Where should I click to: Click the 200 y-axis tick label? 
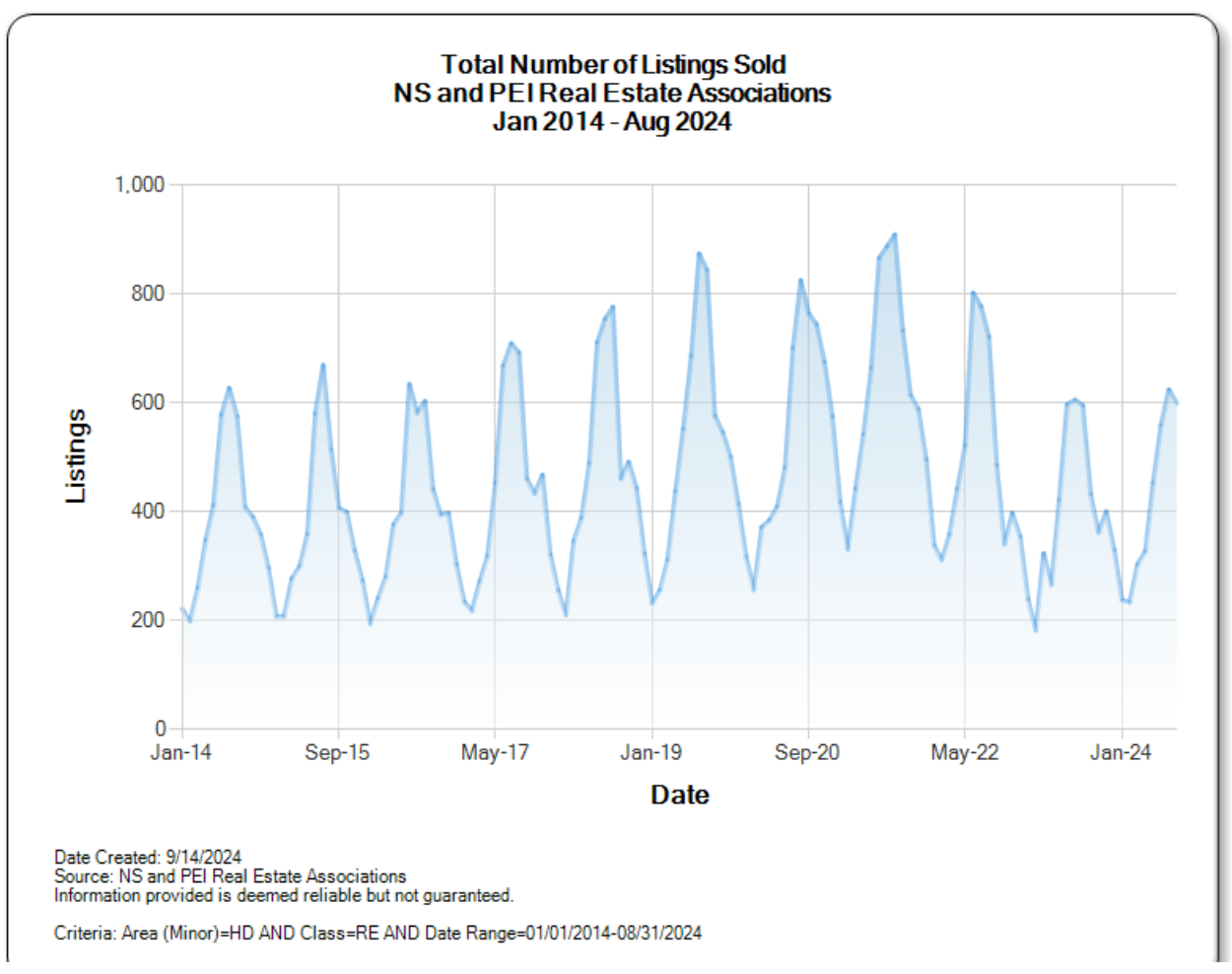(x=148, y=620)
